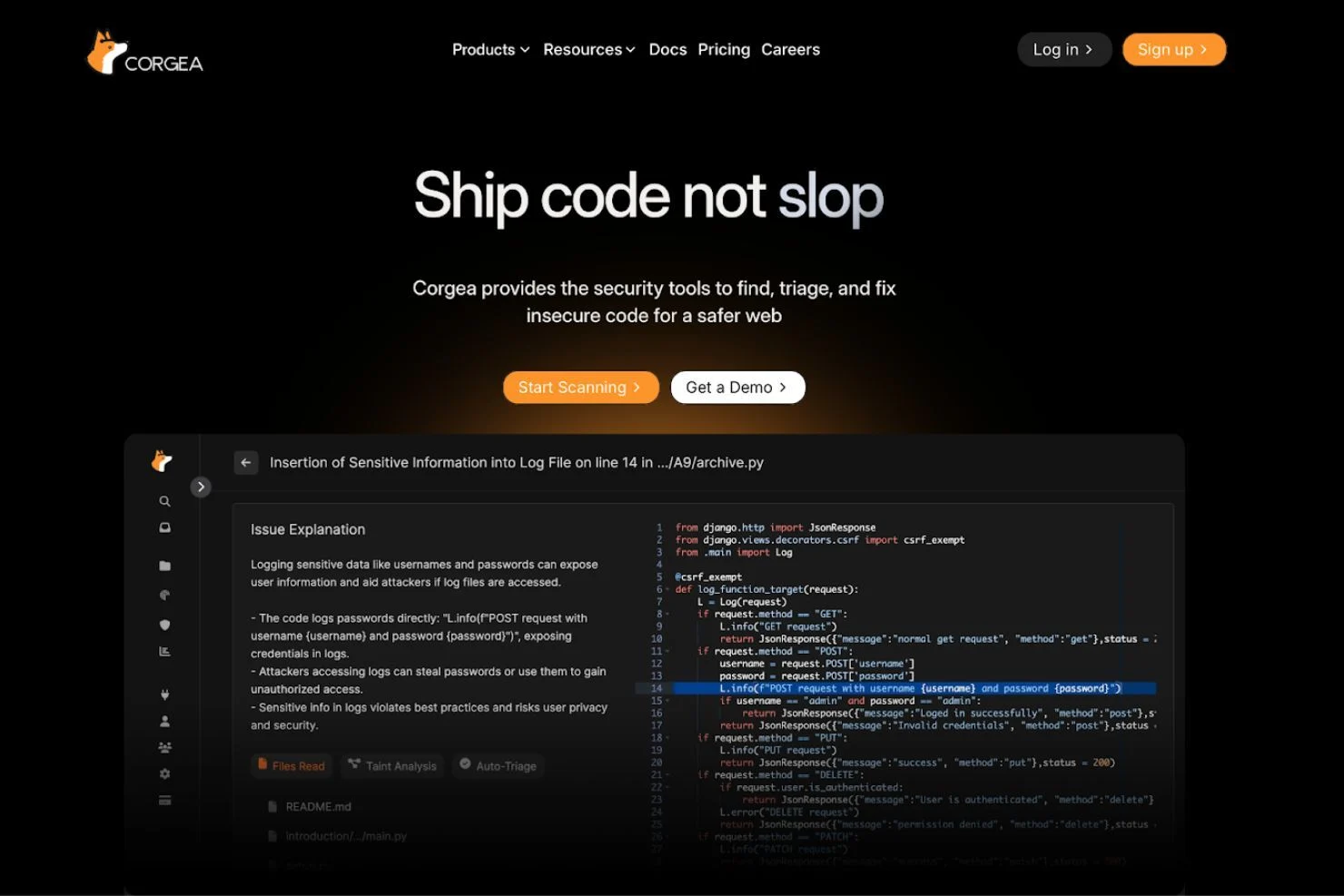Click the plug integrations icon in the sidebar
1344x896 pixels.
[164, 694]
